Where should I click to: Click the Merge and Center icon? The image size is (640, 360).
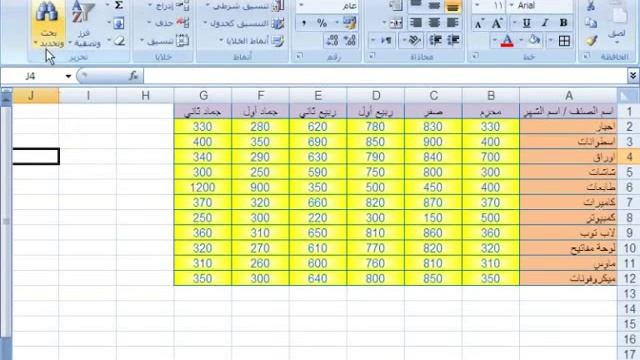(395, 23)
